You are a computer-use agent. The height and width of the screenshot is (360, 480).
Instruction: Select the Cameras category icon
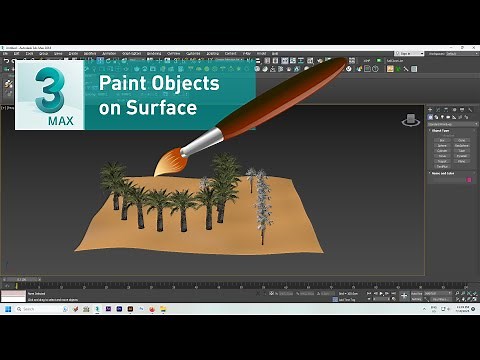[x=448, y=117]
